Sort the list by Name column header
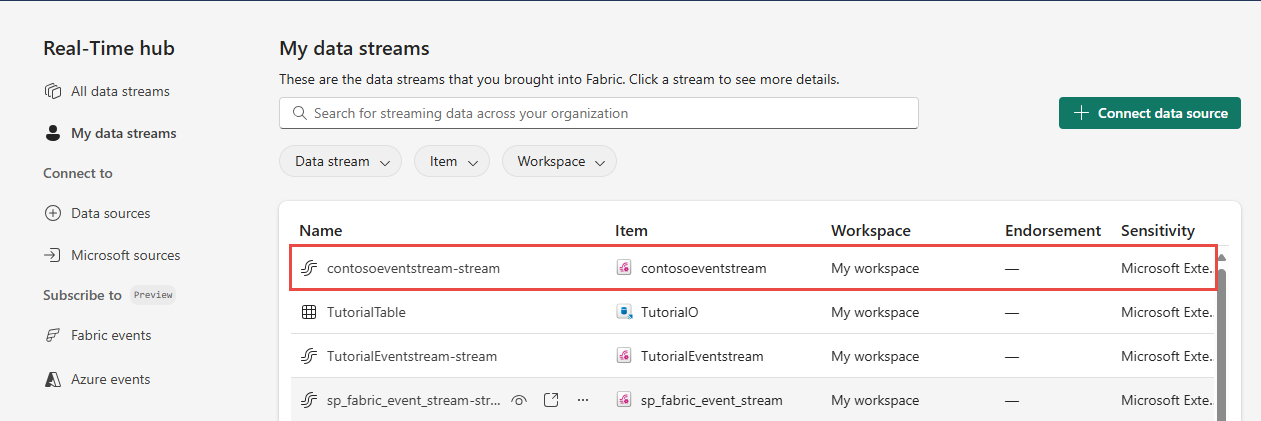The width and height of the screenshot is (1261, 421). tap(320, 230)
